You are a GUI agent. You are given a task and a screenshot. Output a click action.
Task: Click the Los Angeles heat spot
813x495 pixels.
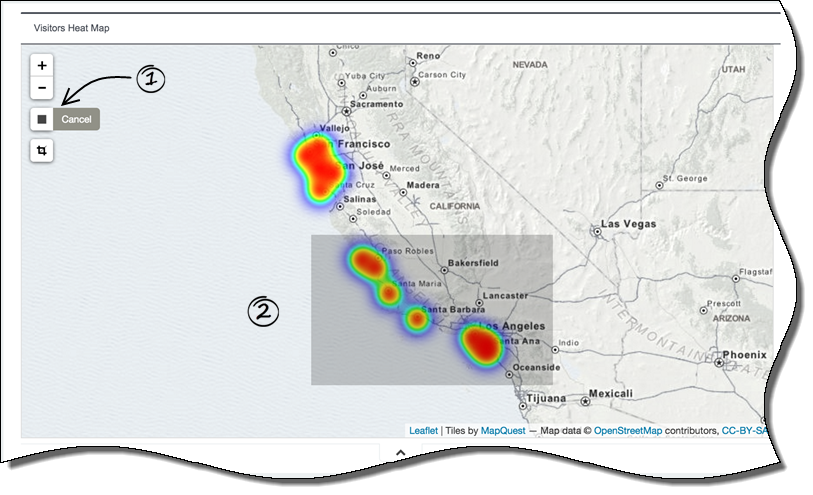[481, 345]
